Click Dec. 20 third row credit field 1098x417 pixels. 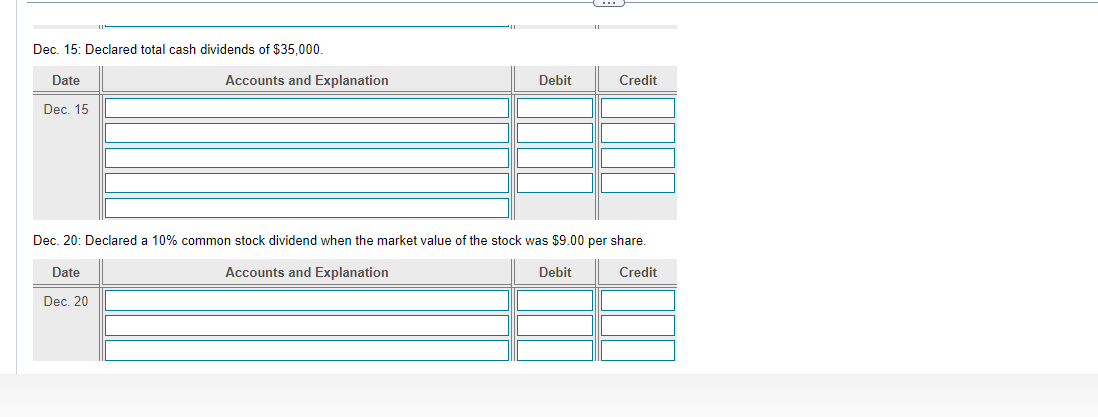tap(638, 350)
